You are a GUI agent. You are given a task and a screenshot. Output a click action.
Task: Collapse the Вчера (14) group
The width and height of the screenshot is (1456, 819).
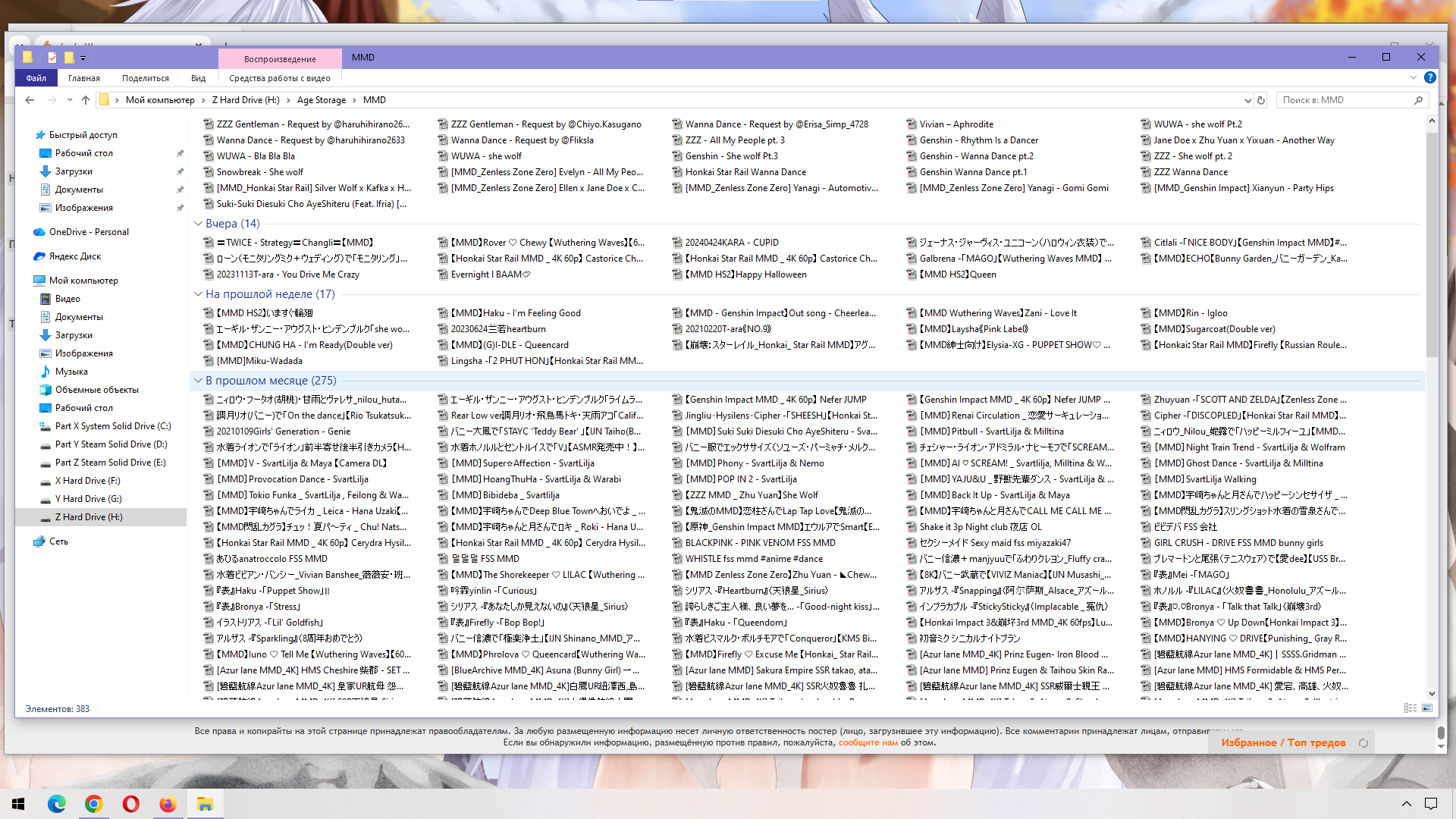tap(198, 224)
